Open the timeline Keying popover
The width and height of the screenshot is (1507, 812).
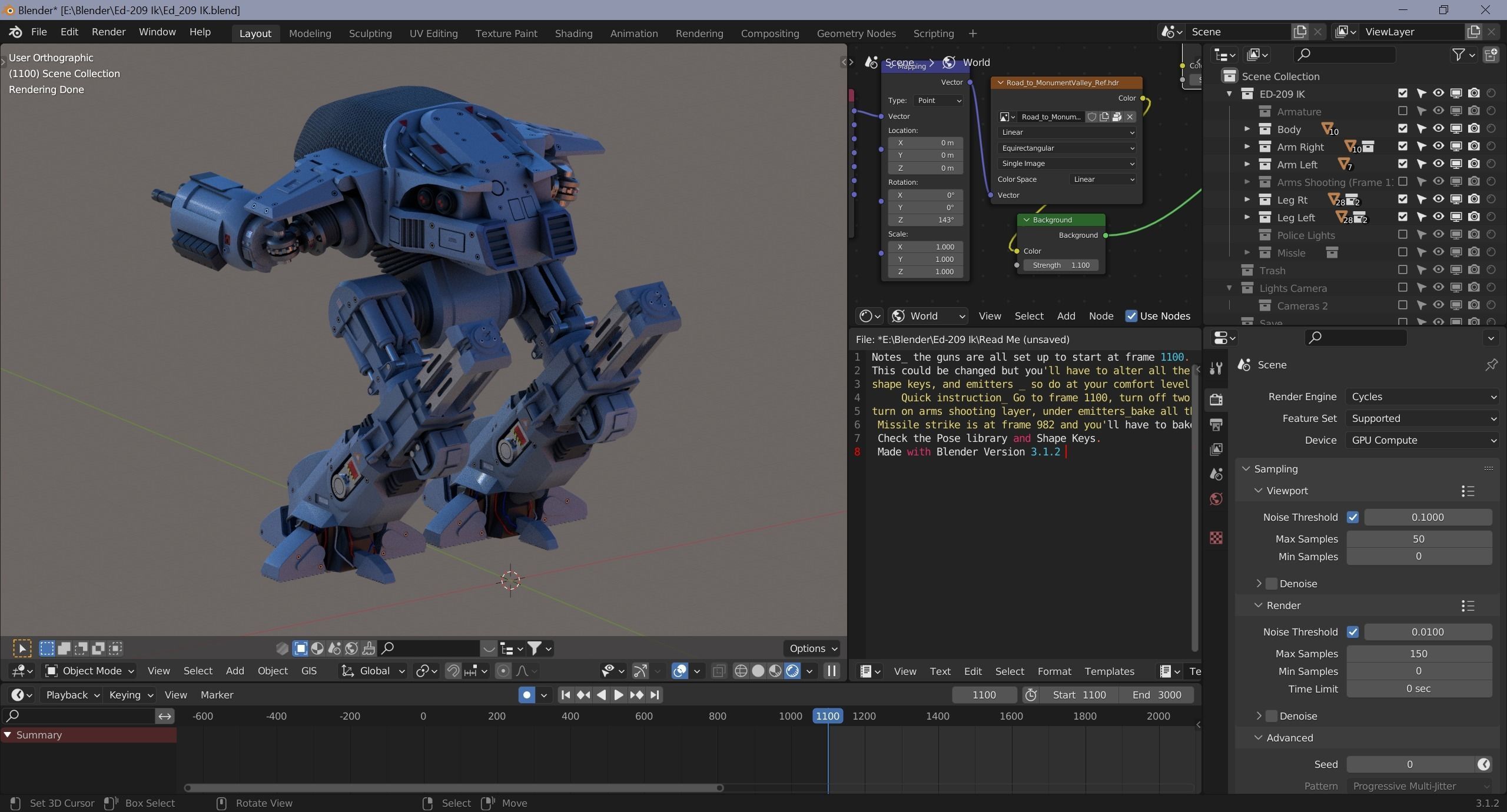(x=130, y=695)
